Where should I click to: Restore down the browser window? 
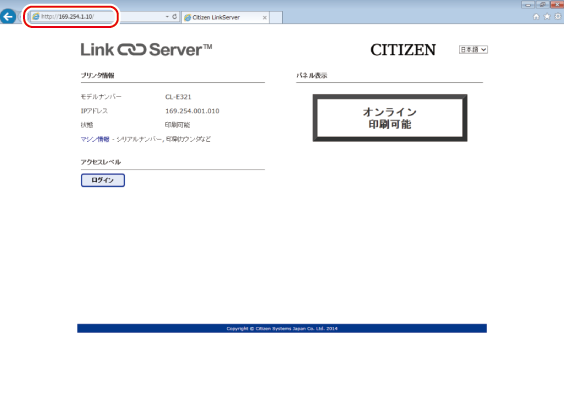coord(542,5)
